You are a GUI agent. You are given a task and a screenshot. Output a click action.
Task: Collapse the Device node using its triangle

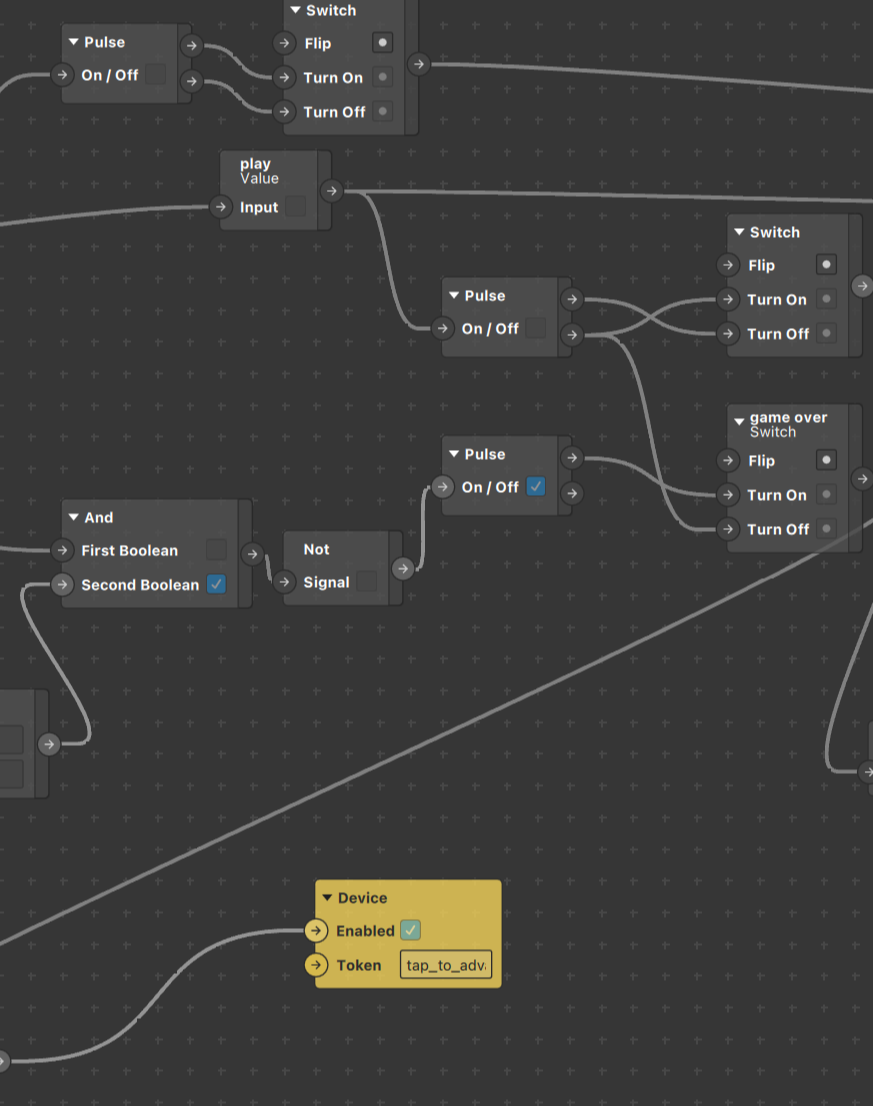tap(327, 898)
